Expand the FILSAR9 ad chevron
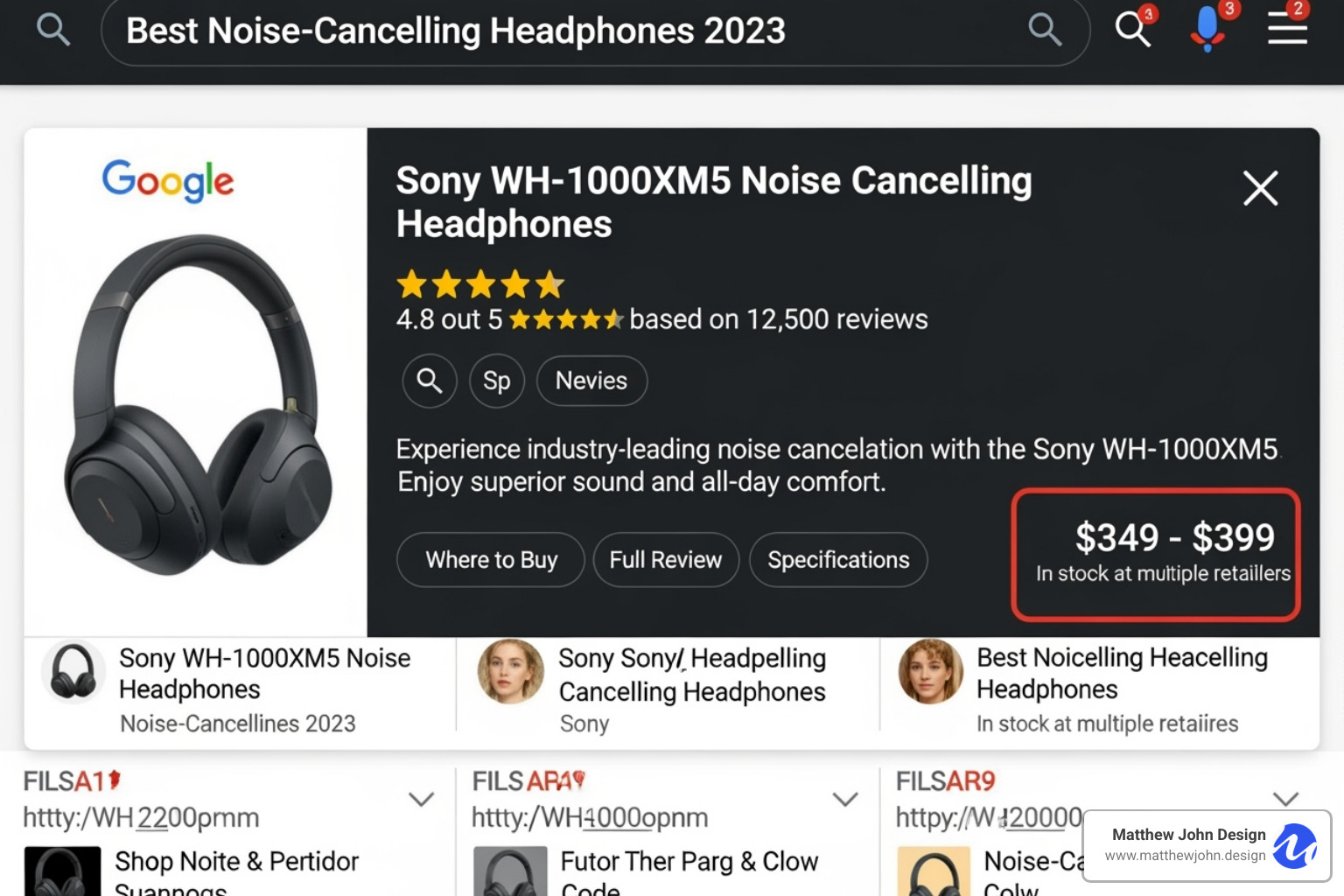 coord(1286,798)
